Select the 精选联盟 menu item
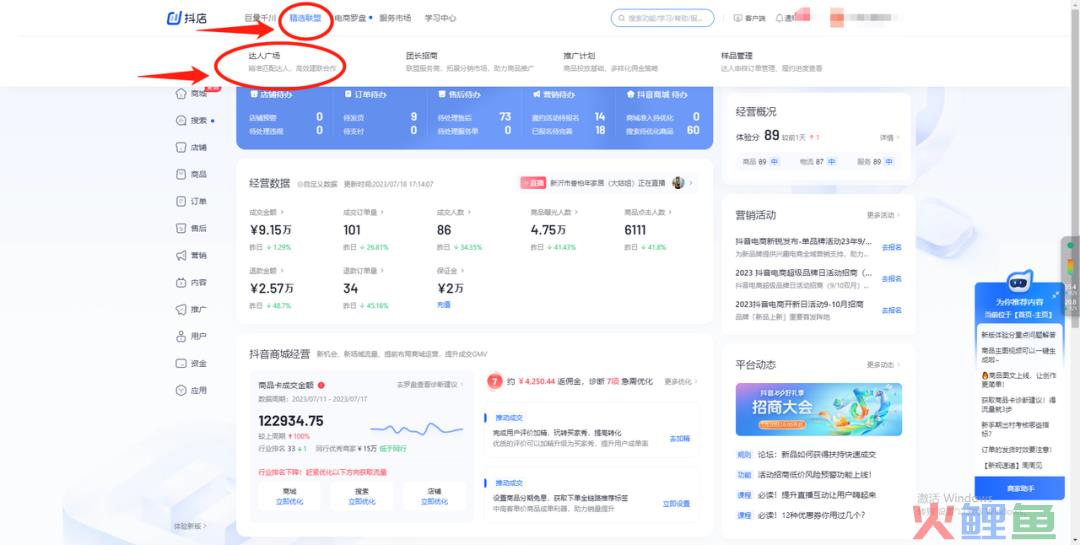 305,18
